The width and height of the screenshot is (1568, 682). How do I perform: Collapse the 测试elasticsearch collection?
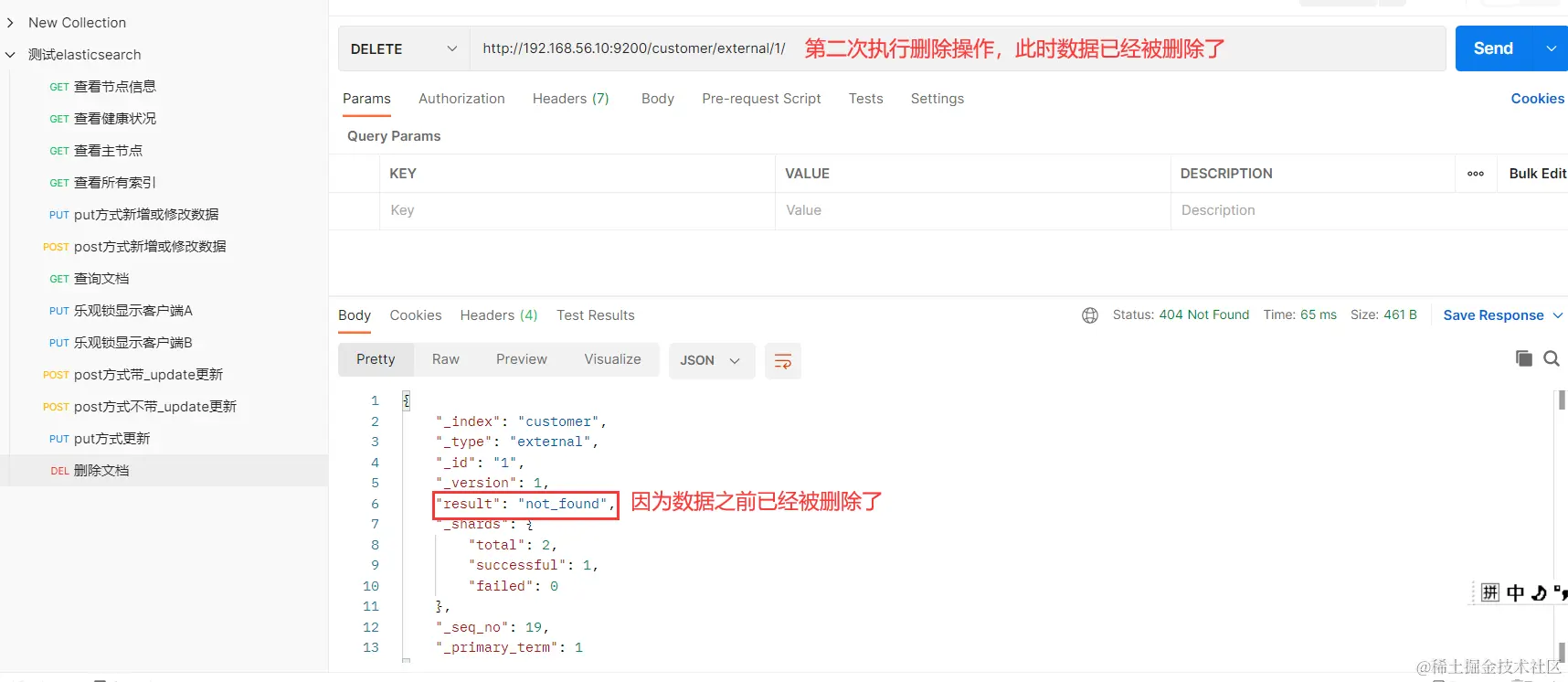[x=10, y=55]
